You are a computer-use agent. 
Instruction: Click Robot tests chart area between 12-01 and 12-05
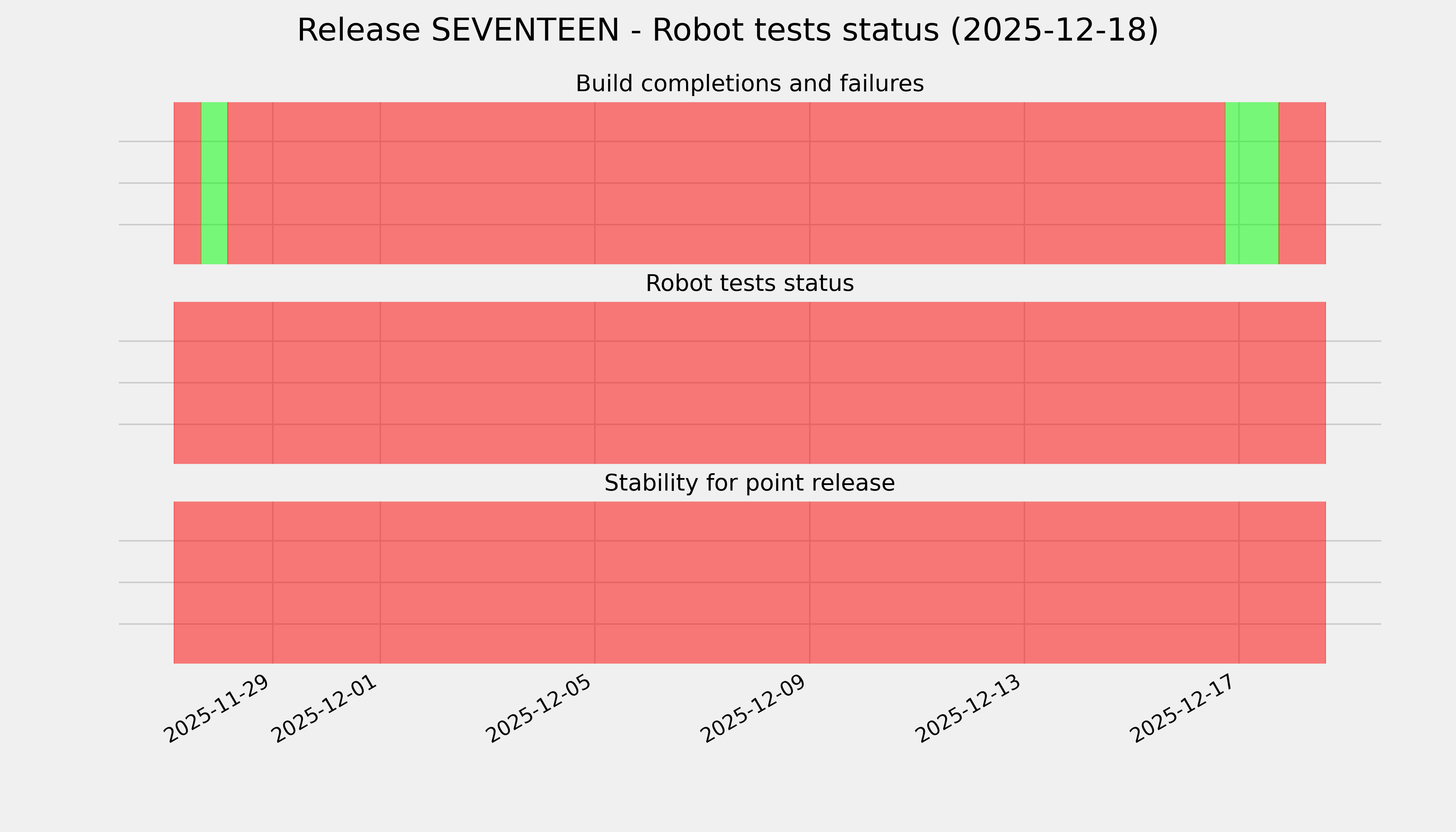487,383
